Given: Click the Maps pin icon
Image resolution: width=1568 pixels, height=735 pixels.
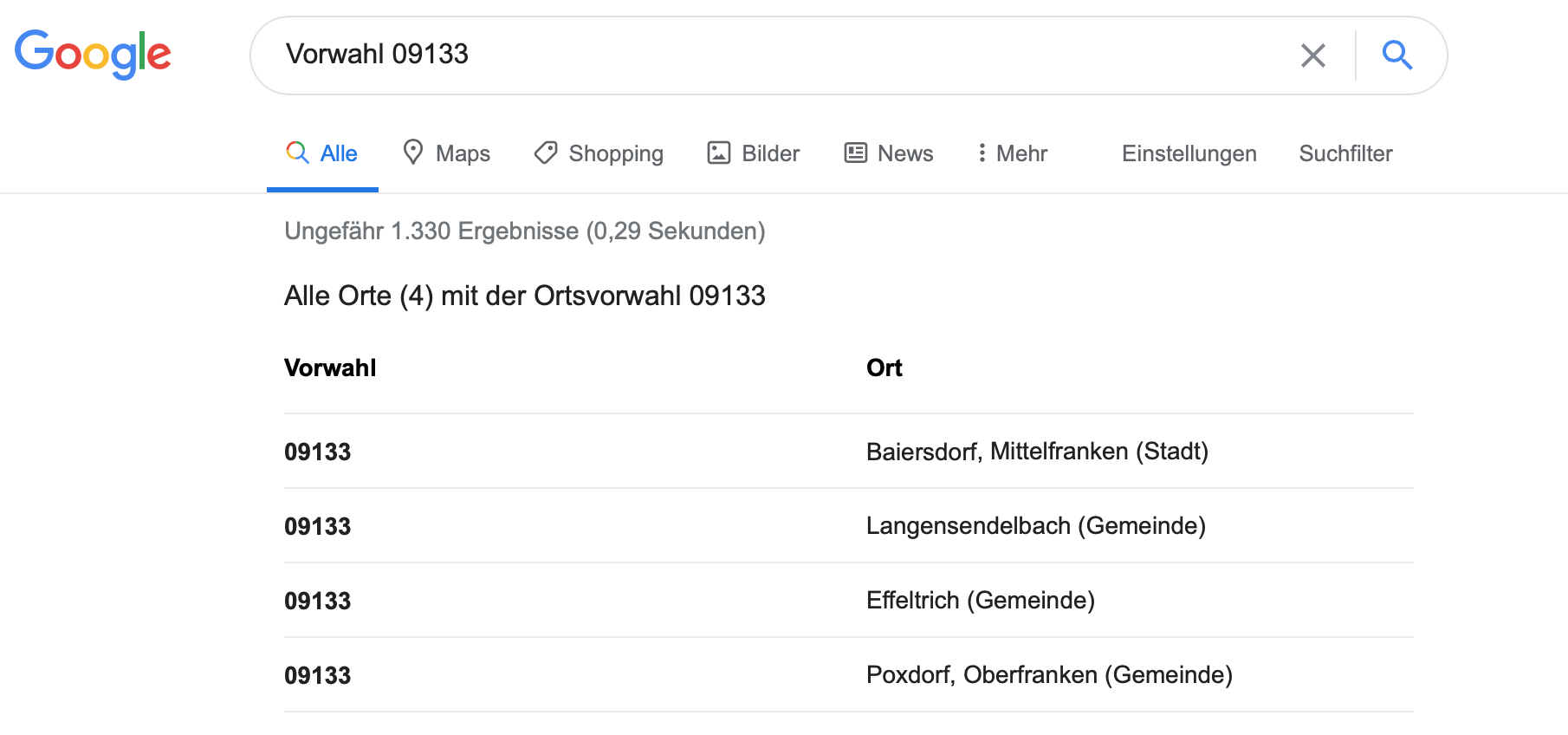Looking at the screenshot, I should [x=413, y=153].
